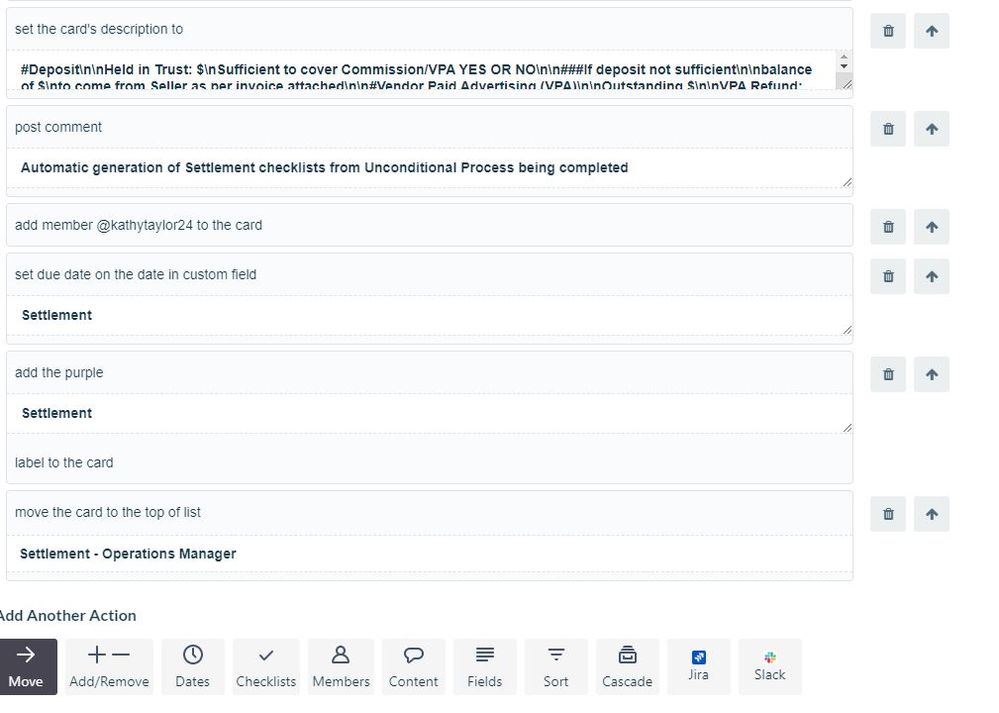Select the Sort action tab
Screen dimensions: 999x713
pyautogui.click(x=556, y=666)
